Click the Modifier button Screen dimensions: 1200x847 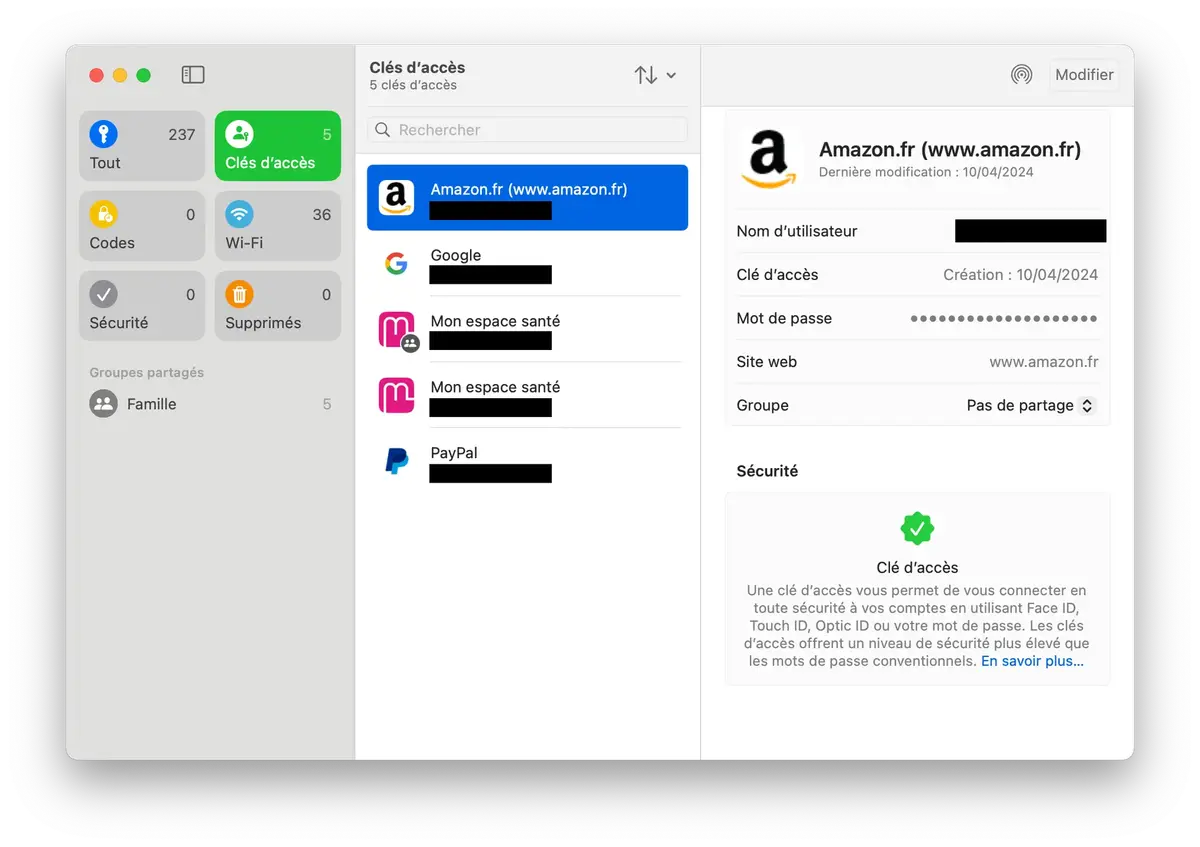tap(1084, 74)
